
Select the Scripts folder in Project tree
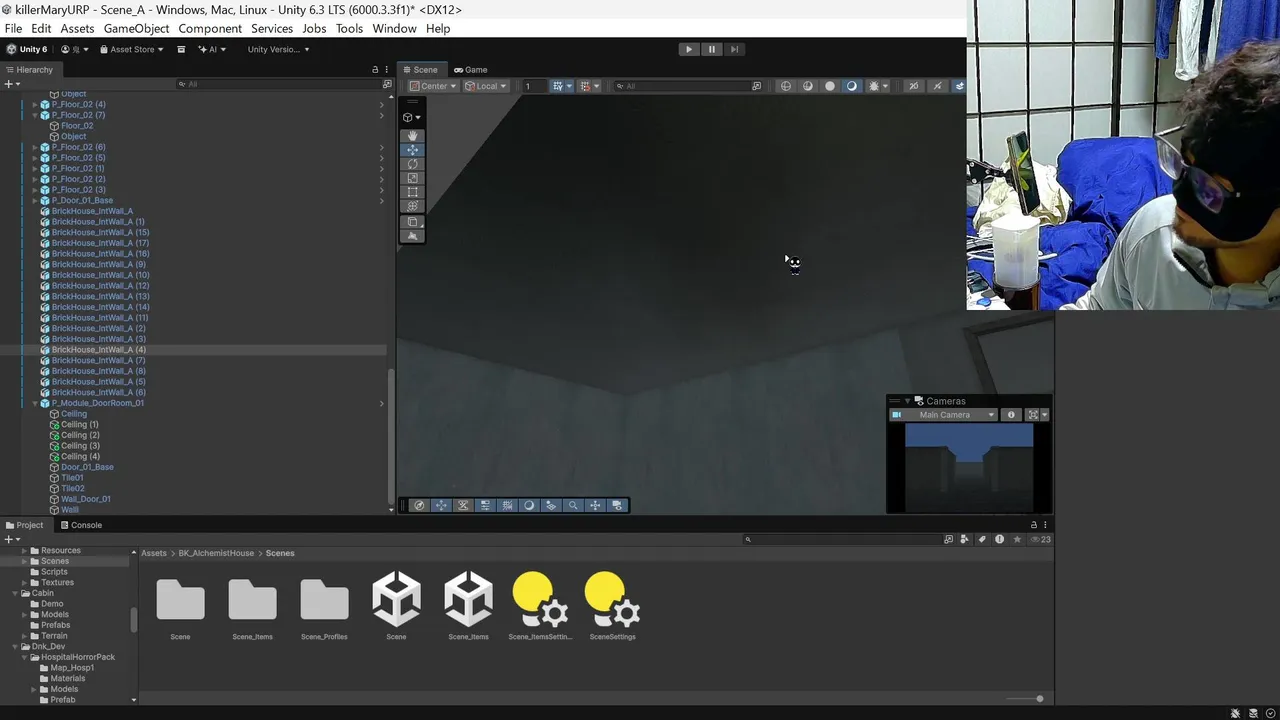point(54,572)
